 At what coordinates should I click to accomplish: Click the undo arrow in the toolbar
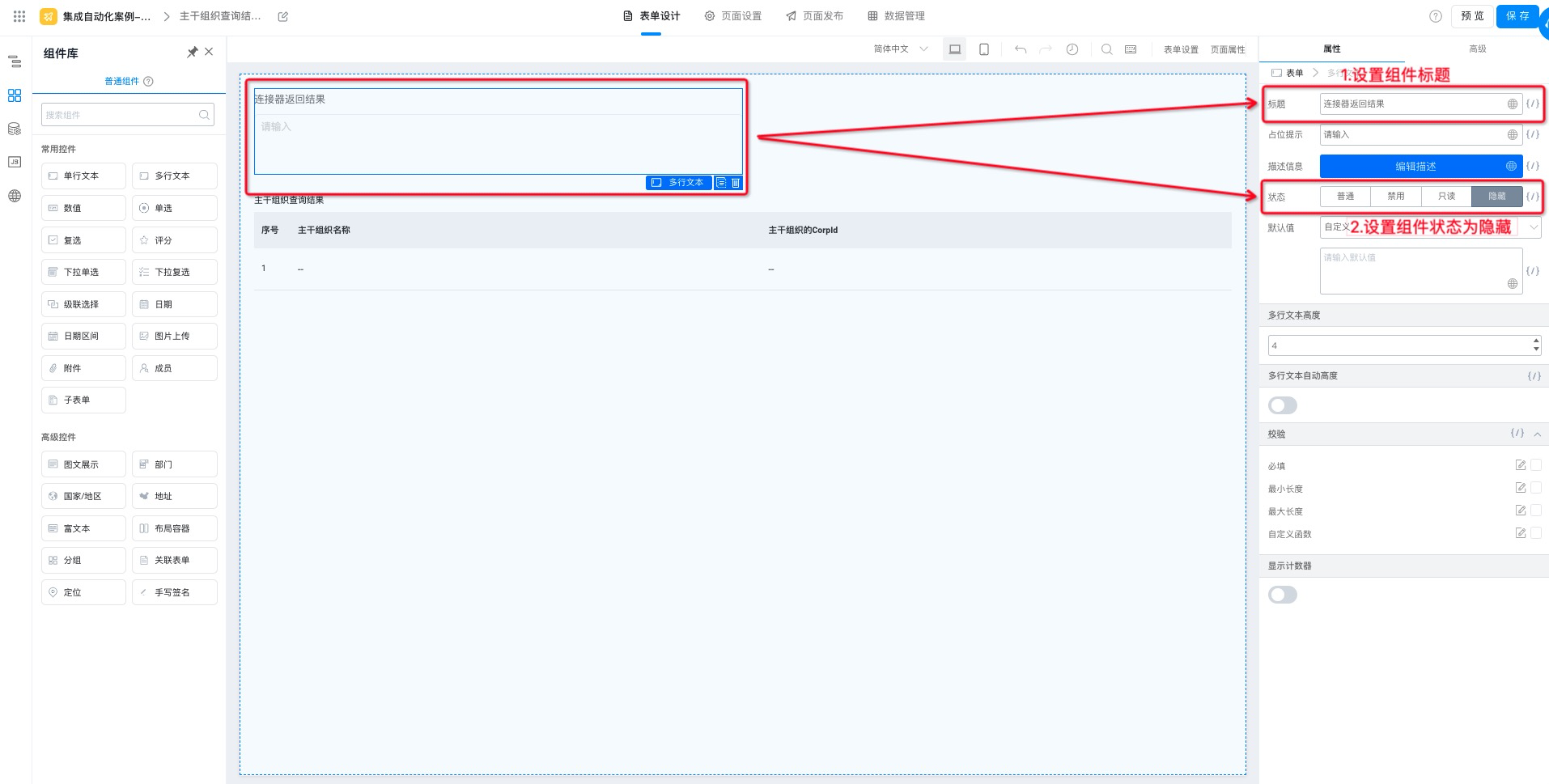pos(1020,49)
